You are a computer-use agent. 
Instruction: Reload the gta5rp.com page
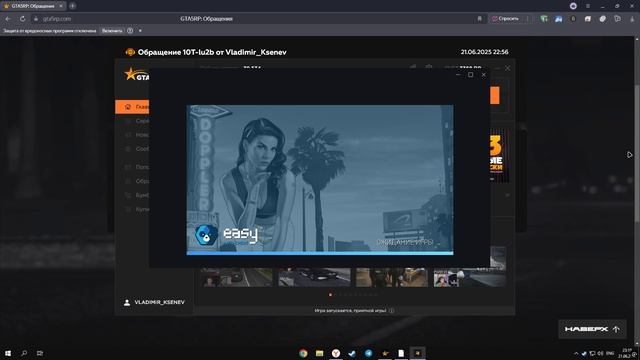click(x=22, y=19)
